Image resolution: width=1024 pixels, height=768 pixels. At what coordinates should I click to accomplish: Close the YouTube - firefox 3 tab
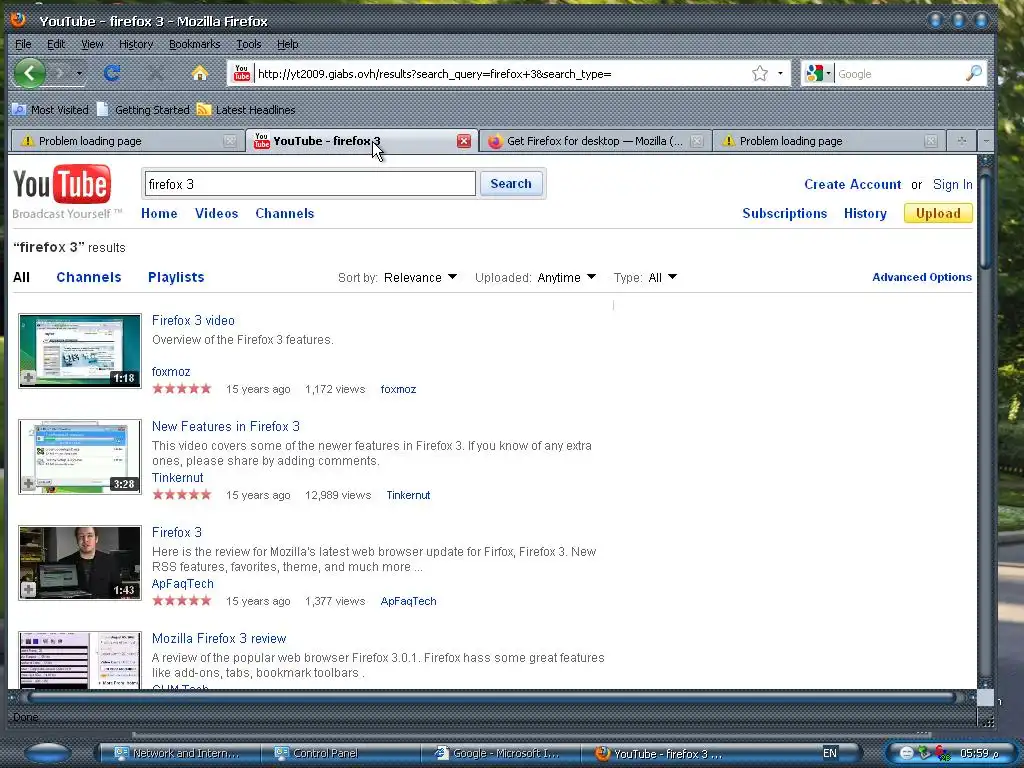click(x=464, y=141)
